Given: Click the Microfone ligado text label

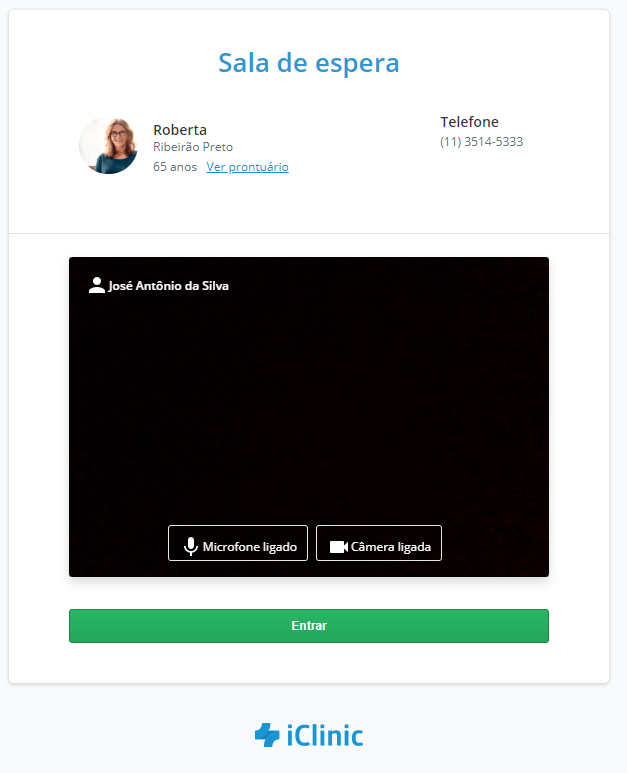Looking at the screenshot, I should [250, 547].
